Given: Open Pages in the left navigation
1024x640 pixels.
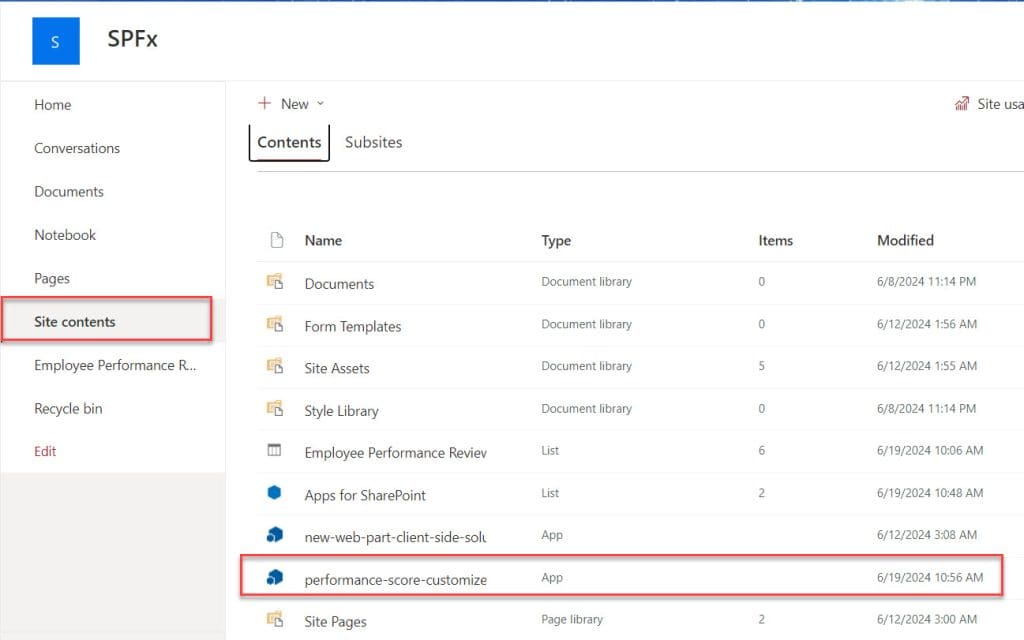Looking at the screenshot, I should pos(52,279).
